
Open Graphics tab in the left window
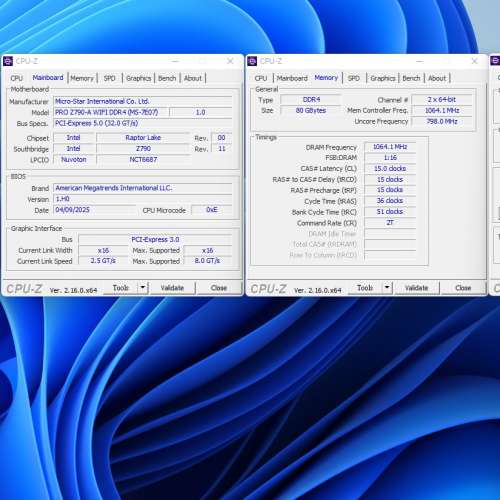pos(139,78)
